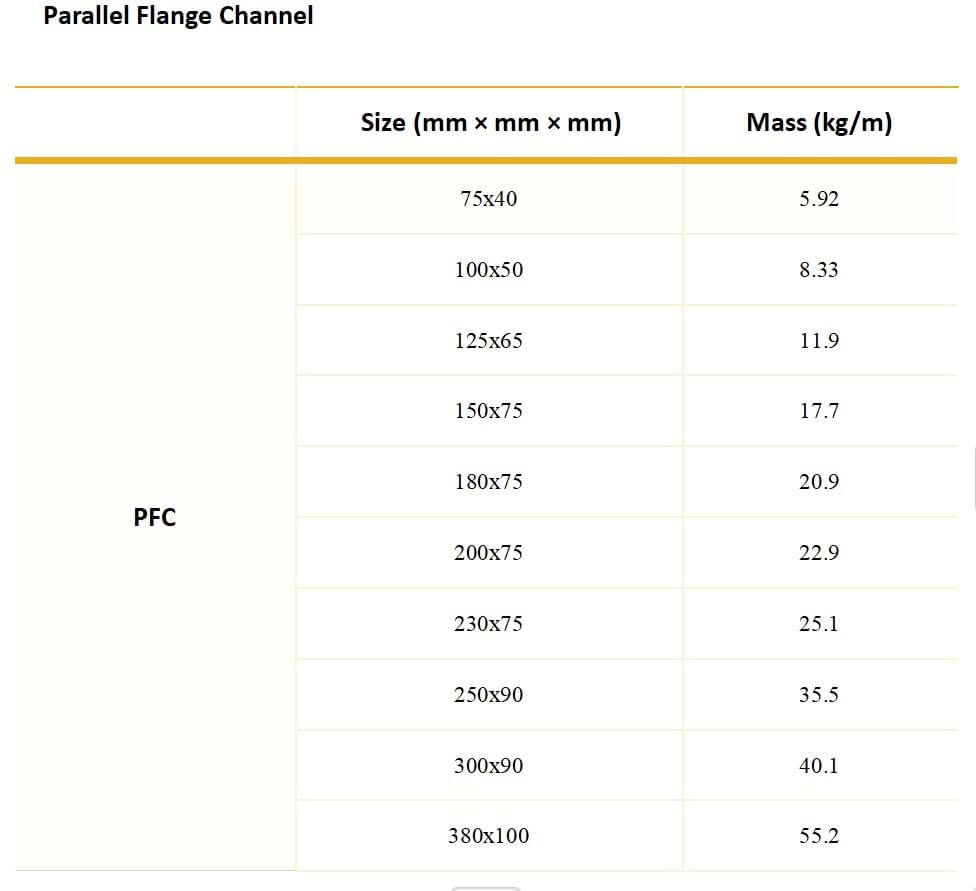Click the 8.33 mass value
The height and width of the screenshot is (891, 976).
[819, 270]
